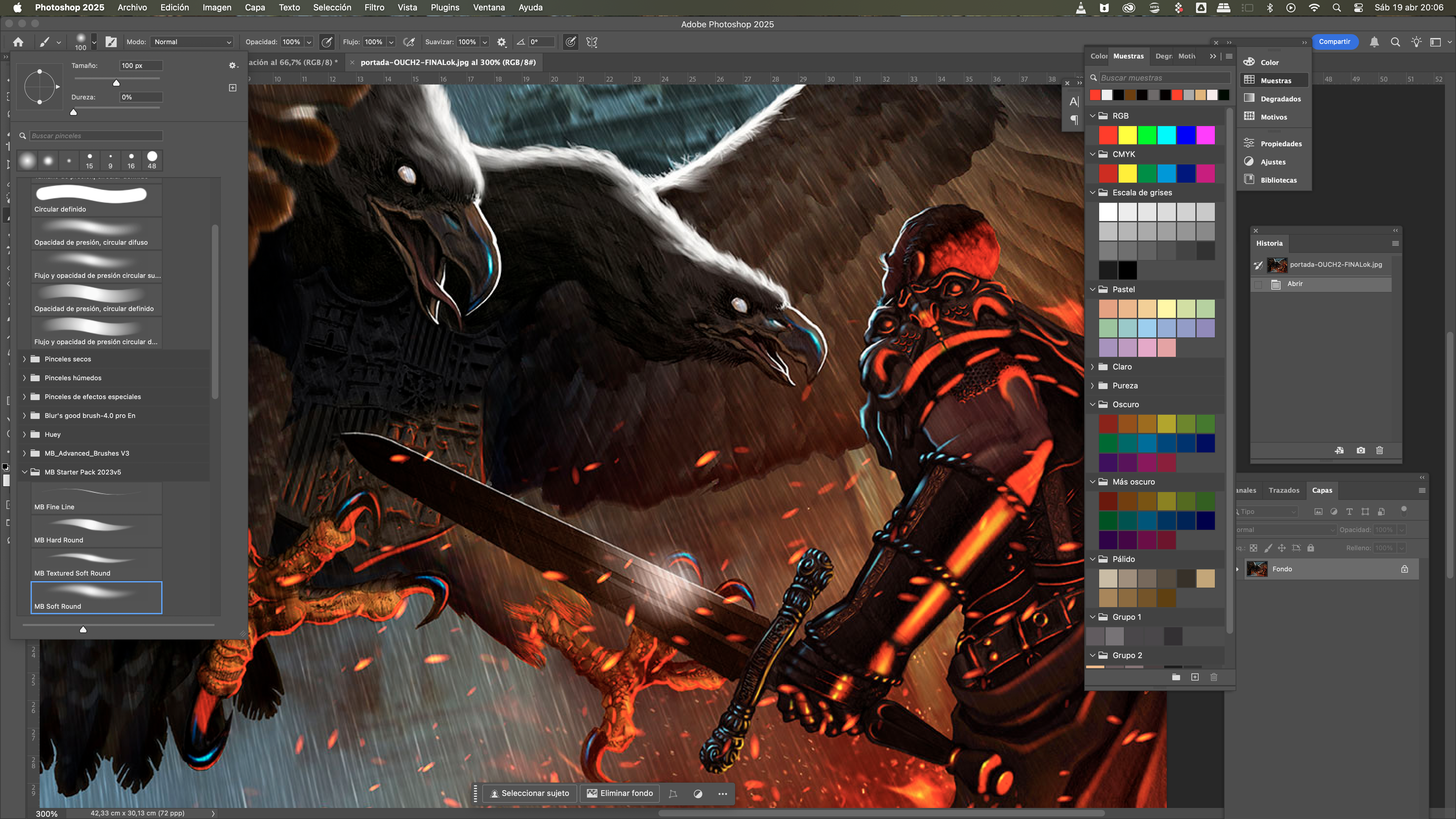
Task: Create new snapshot camera icon in Historia
Action: pos(1360,450)
